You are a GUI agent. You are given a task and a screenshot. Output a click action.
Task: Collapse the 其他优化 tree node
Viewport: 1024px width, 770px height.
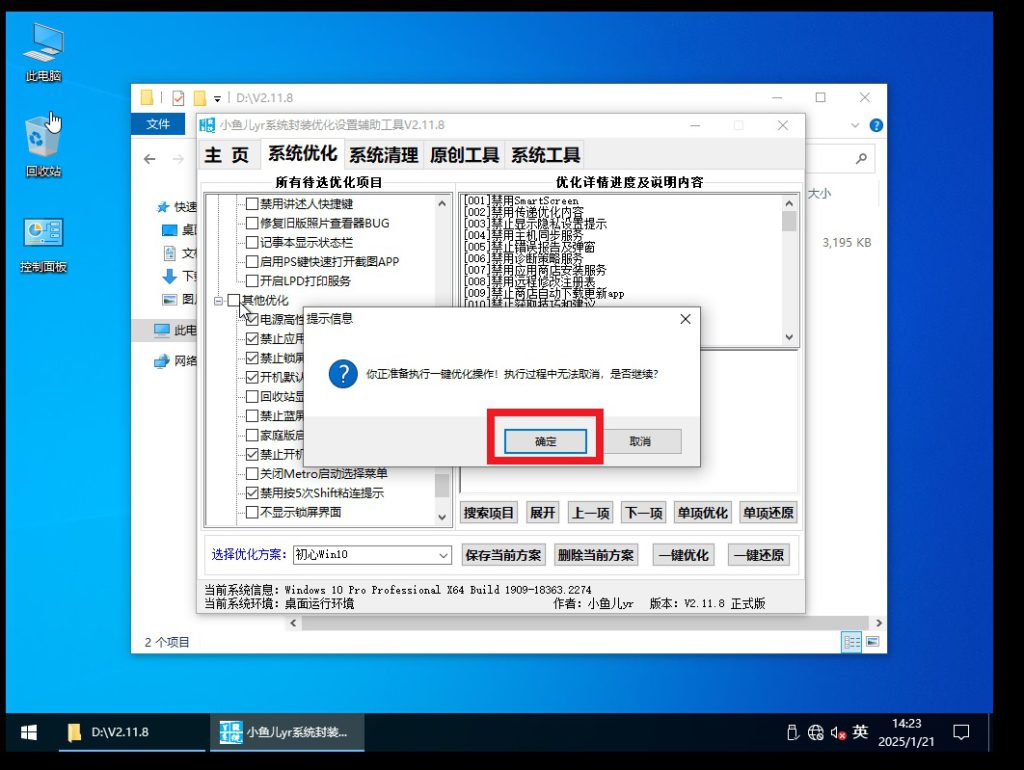(218, 301)
